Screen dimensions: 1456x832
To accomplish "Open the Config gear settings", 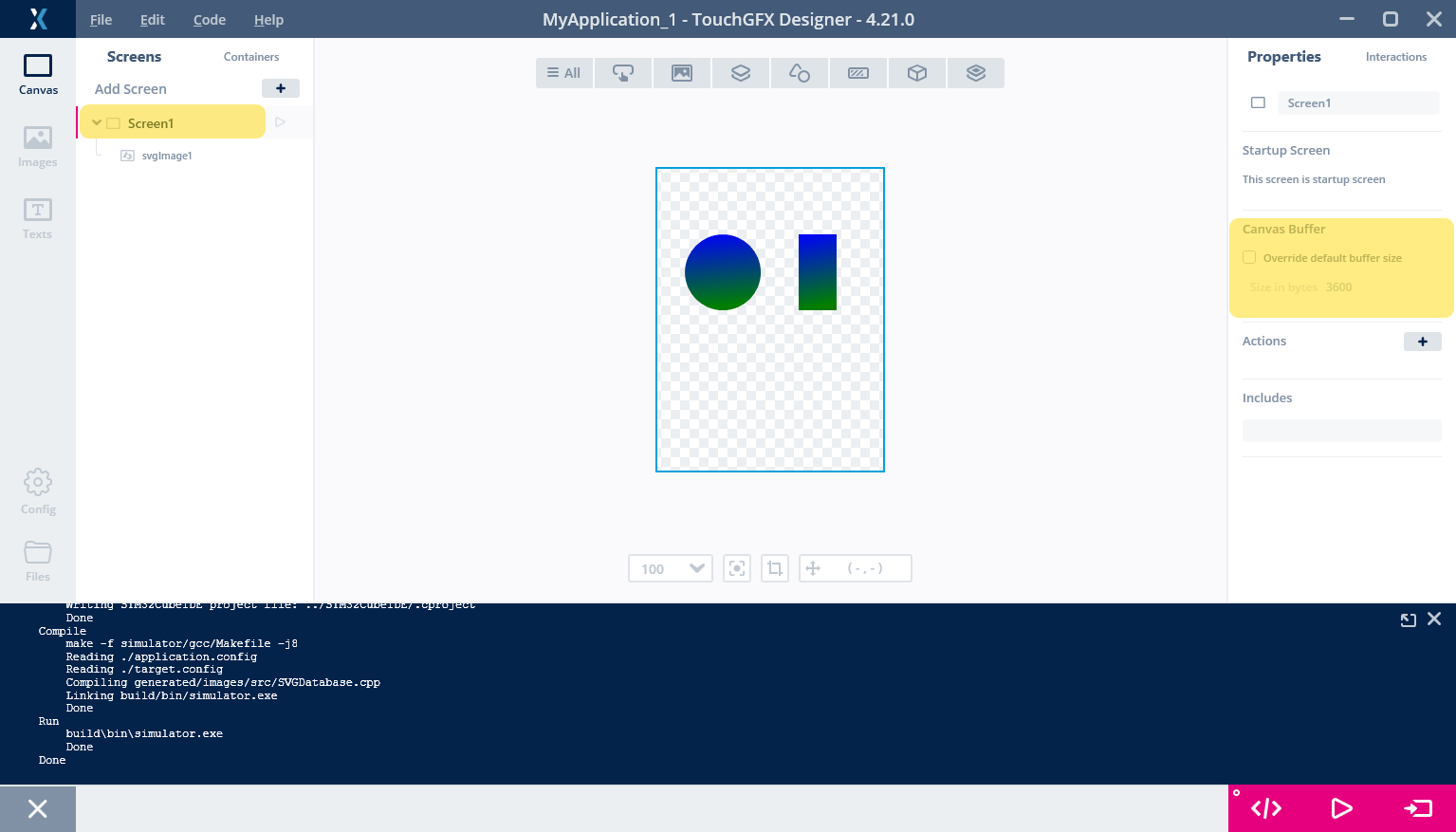I will coord(38,490).
